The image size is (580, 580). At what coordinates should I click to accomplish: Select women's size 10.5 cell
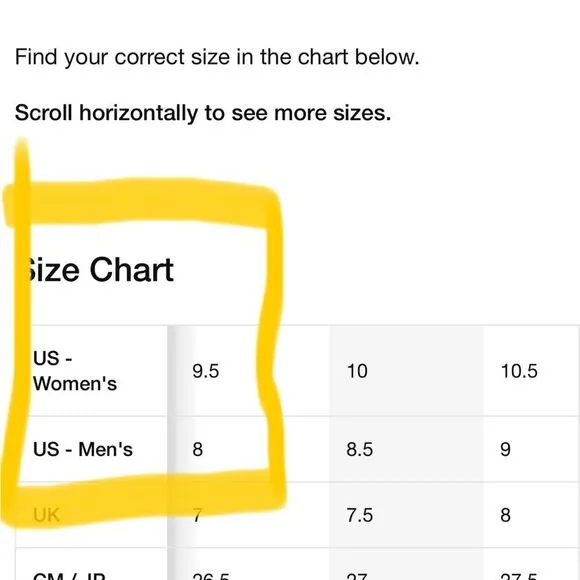[x=519, y=371]
